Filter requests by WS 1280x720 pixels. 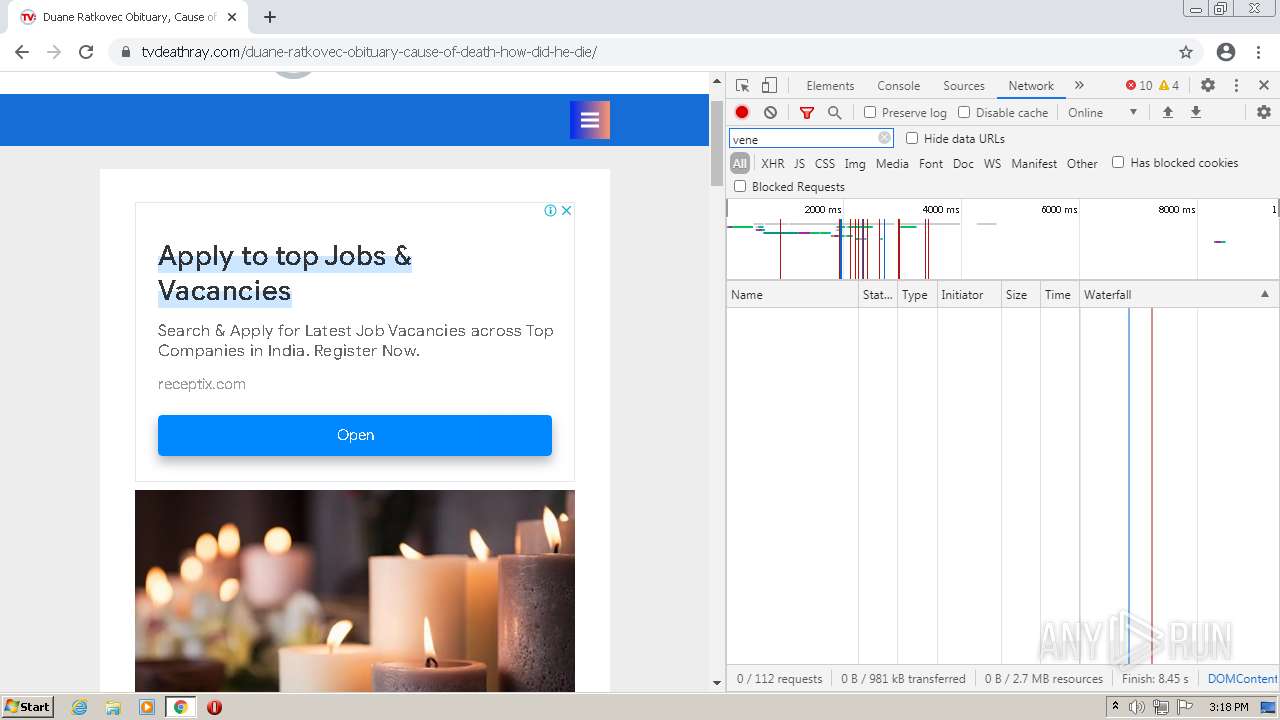(x=992, y=164)
